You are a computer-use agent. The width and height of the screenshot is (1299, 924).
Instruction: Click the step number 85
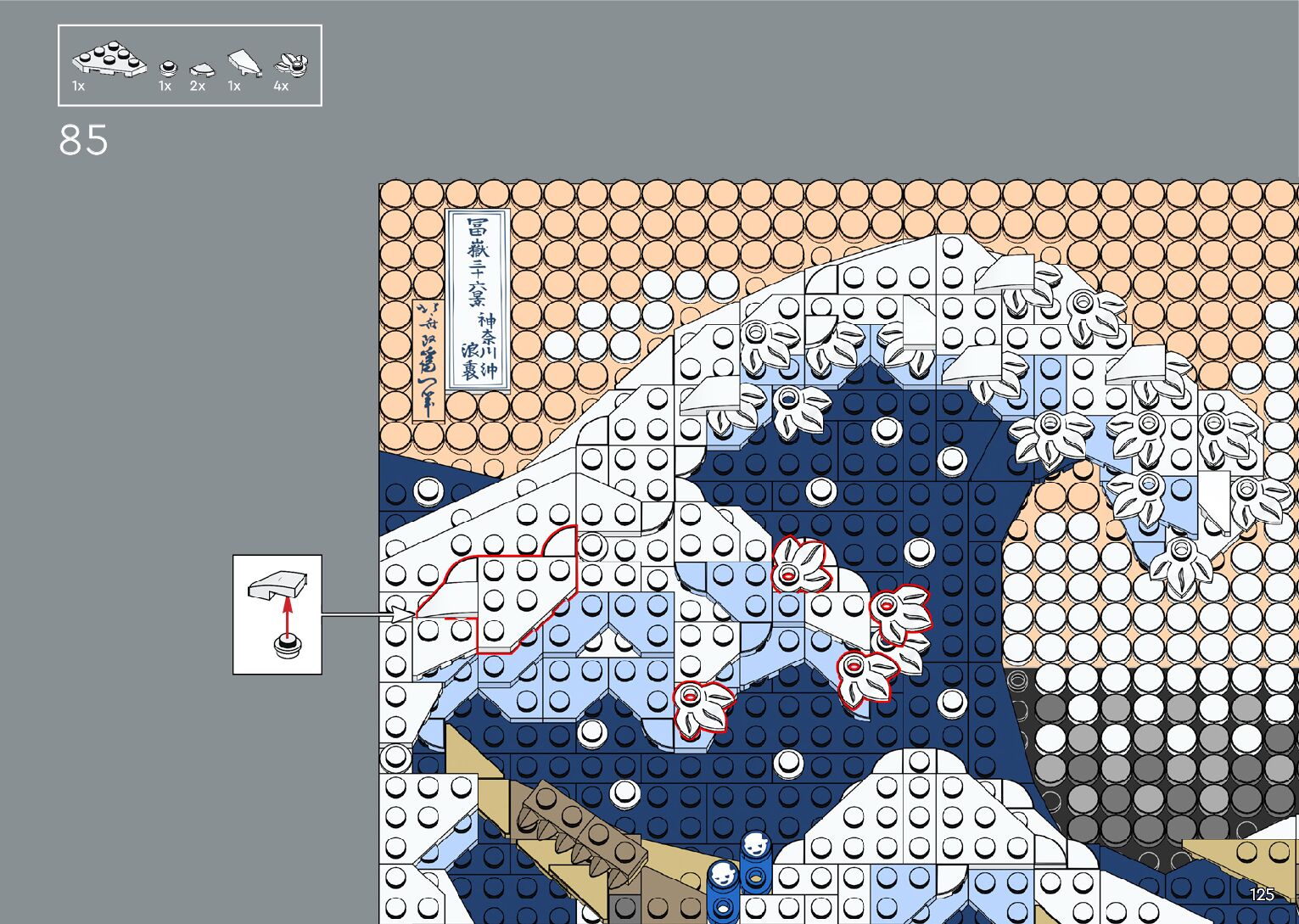[x=83, y=141]
